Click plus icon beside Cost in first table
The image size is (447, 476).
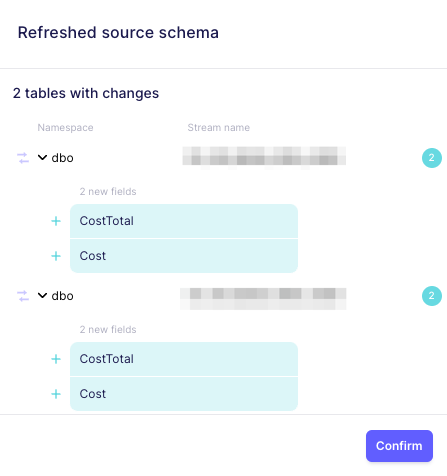pos(56,256)
